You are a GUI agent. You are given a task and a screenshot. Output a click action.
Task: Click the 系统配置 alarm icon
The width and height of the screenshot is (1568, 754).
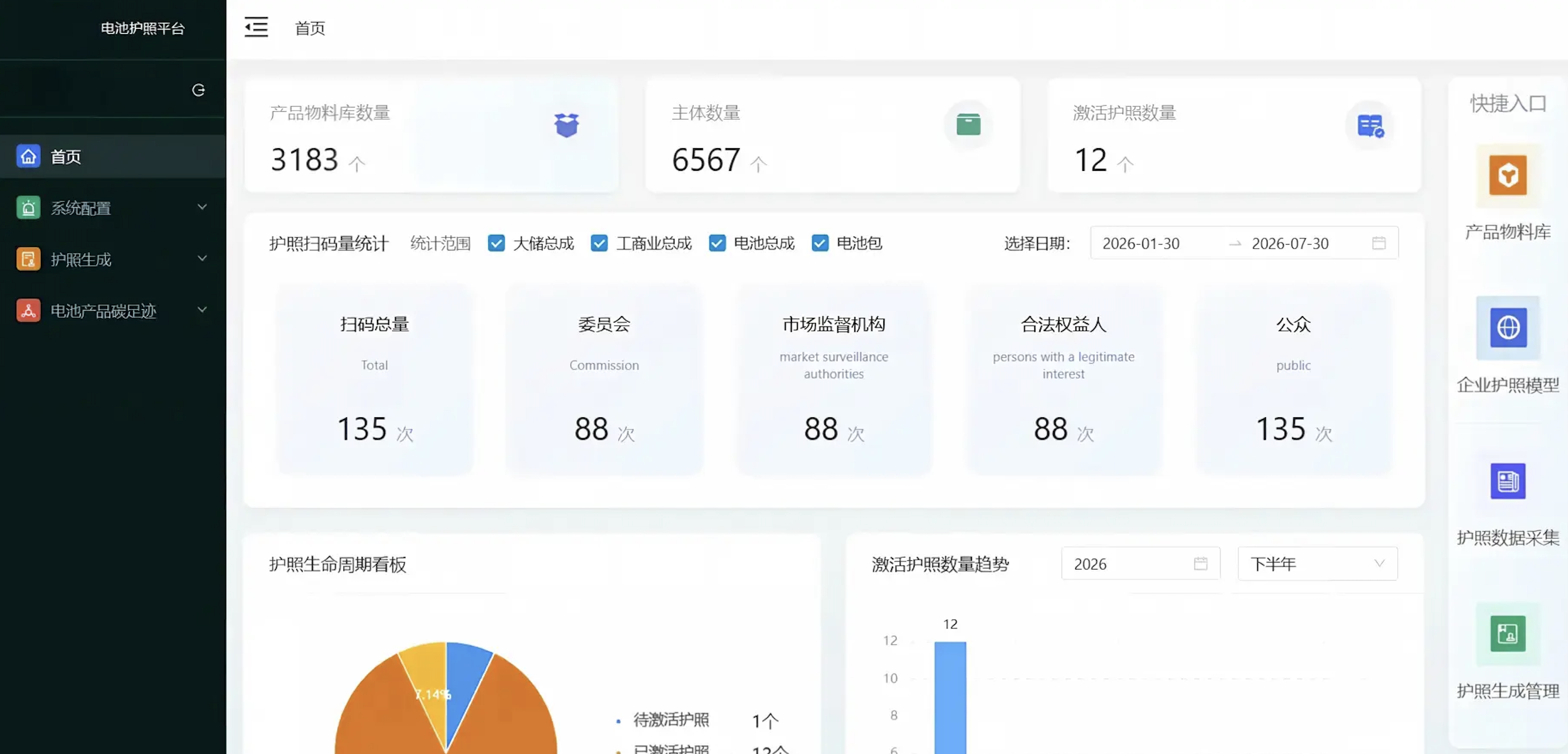click(x=28, y=208)
